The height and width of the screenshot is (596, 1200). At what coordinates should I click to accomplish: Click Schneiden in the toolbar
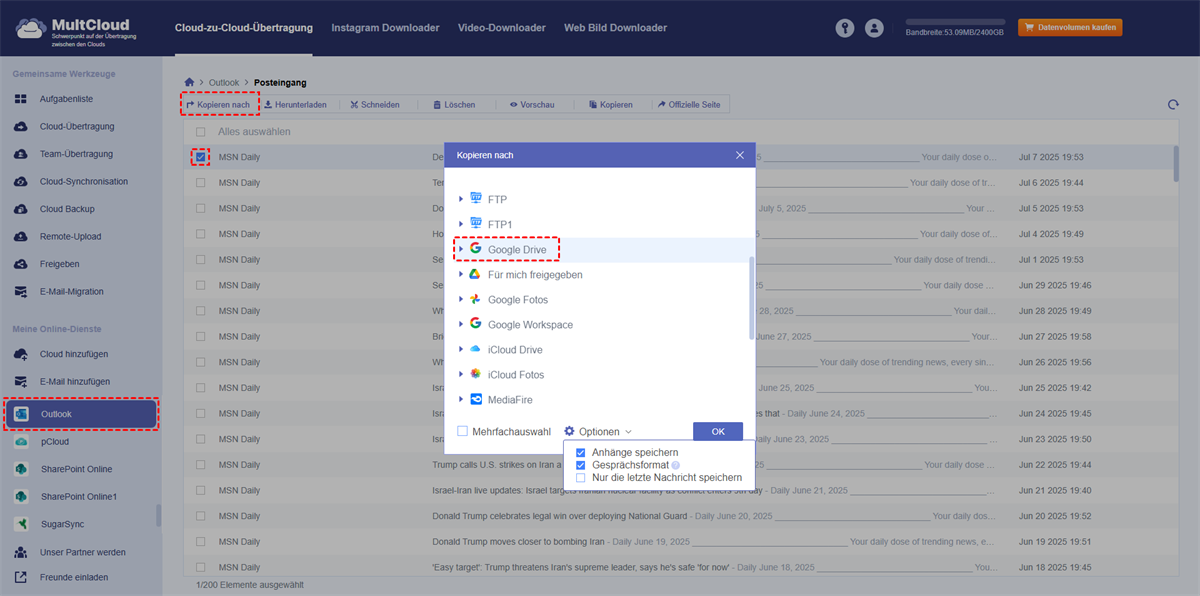click(375, 104)
